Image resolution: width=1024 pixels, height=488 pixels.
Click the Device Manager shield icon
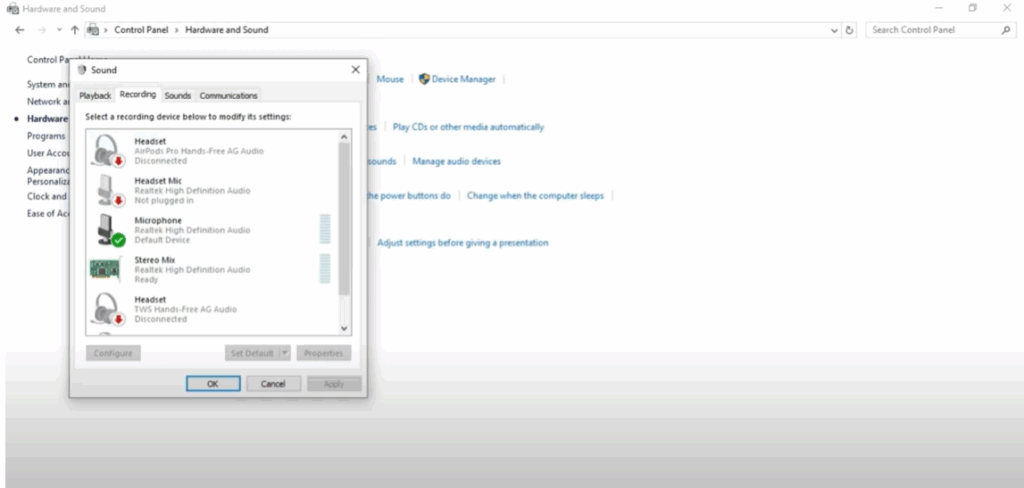[x=424, y=79]
